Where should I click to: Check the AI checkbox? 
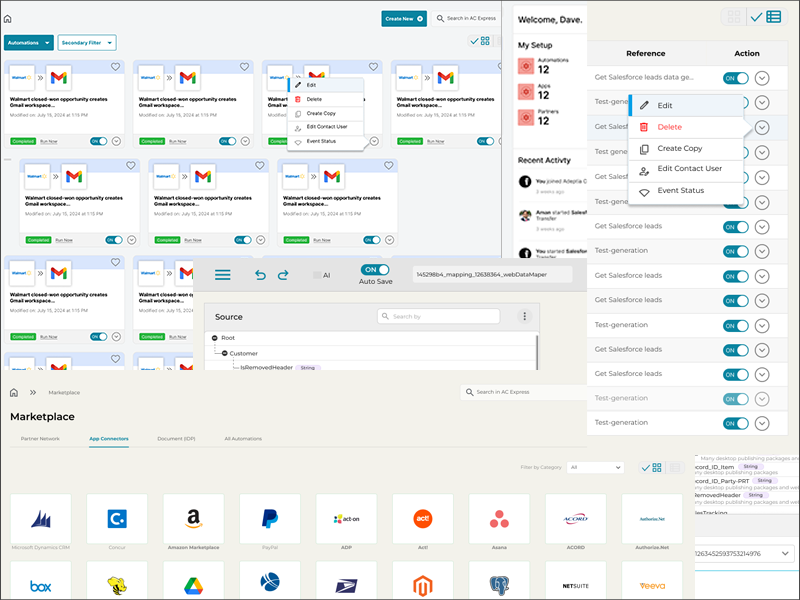click(x=318, y=275)
